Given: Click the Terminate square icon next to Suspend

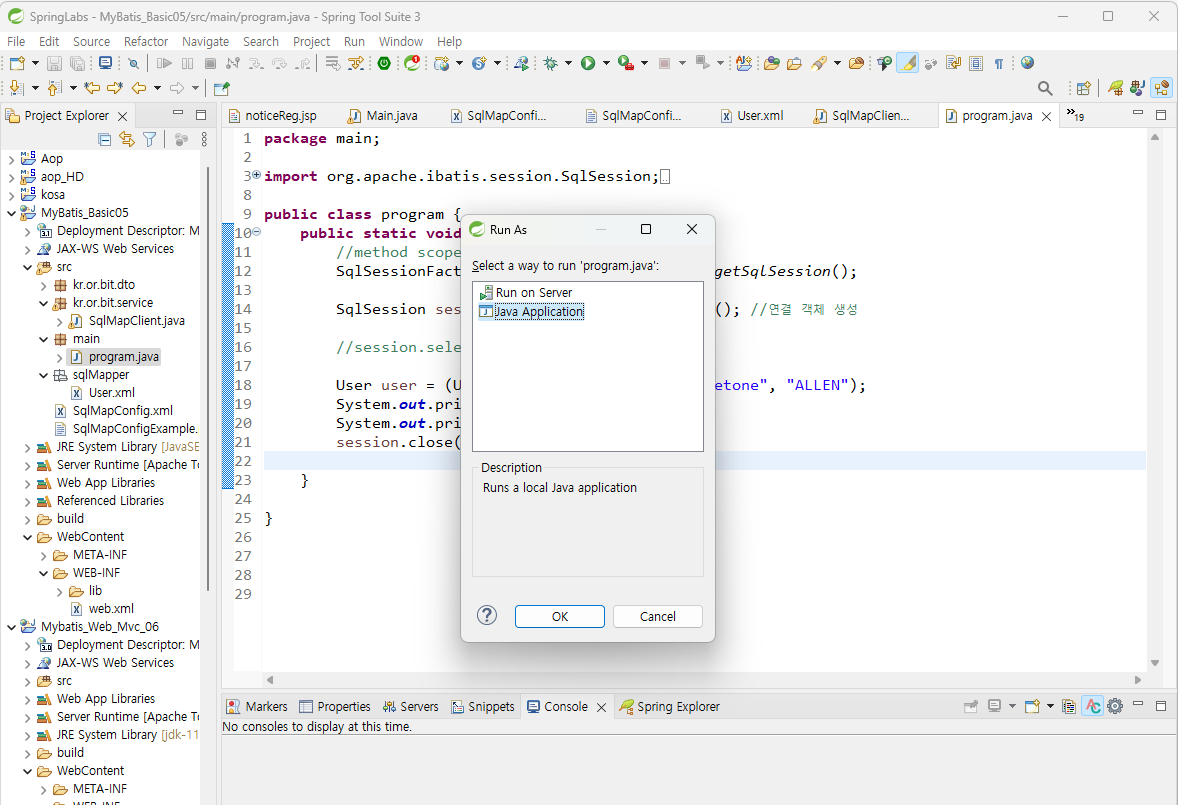Looking at the screenshot, I should click(x=210, y=63).
